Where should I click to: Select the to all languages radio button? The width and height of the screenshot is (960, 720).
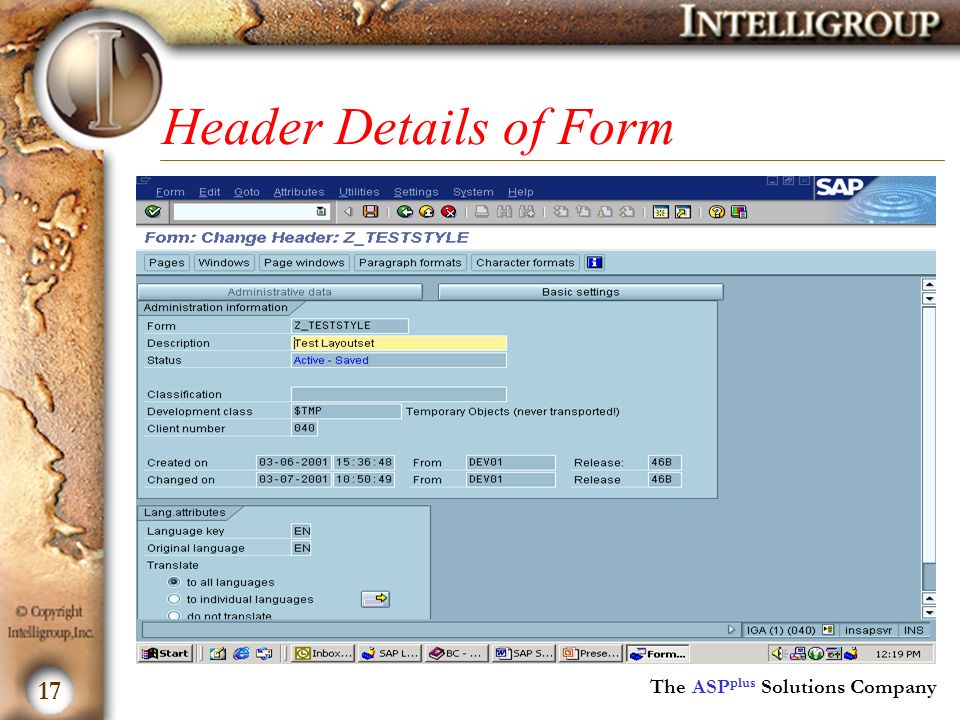(174, 582)
